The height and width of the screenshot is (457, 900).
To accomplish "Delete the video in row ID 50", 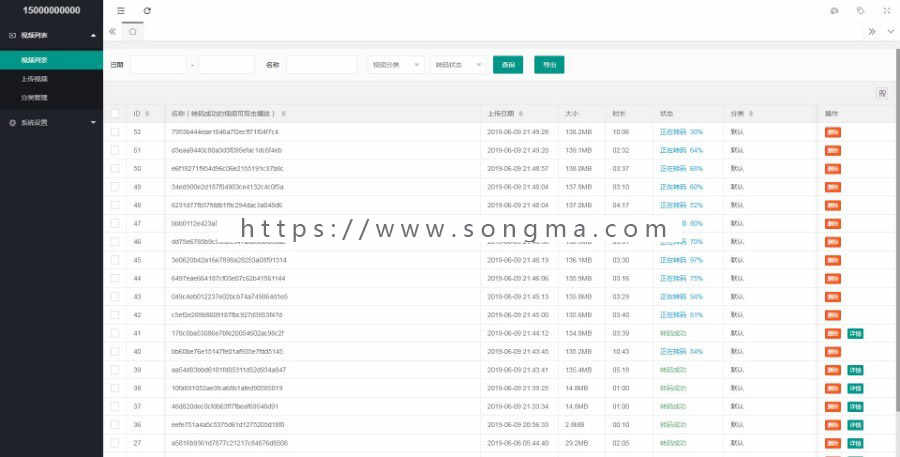I will point(833,169).
